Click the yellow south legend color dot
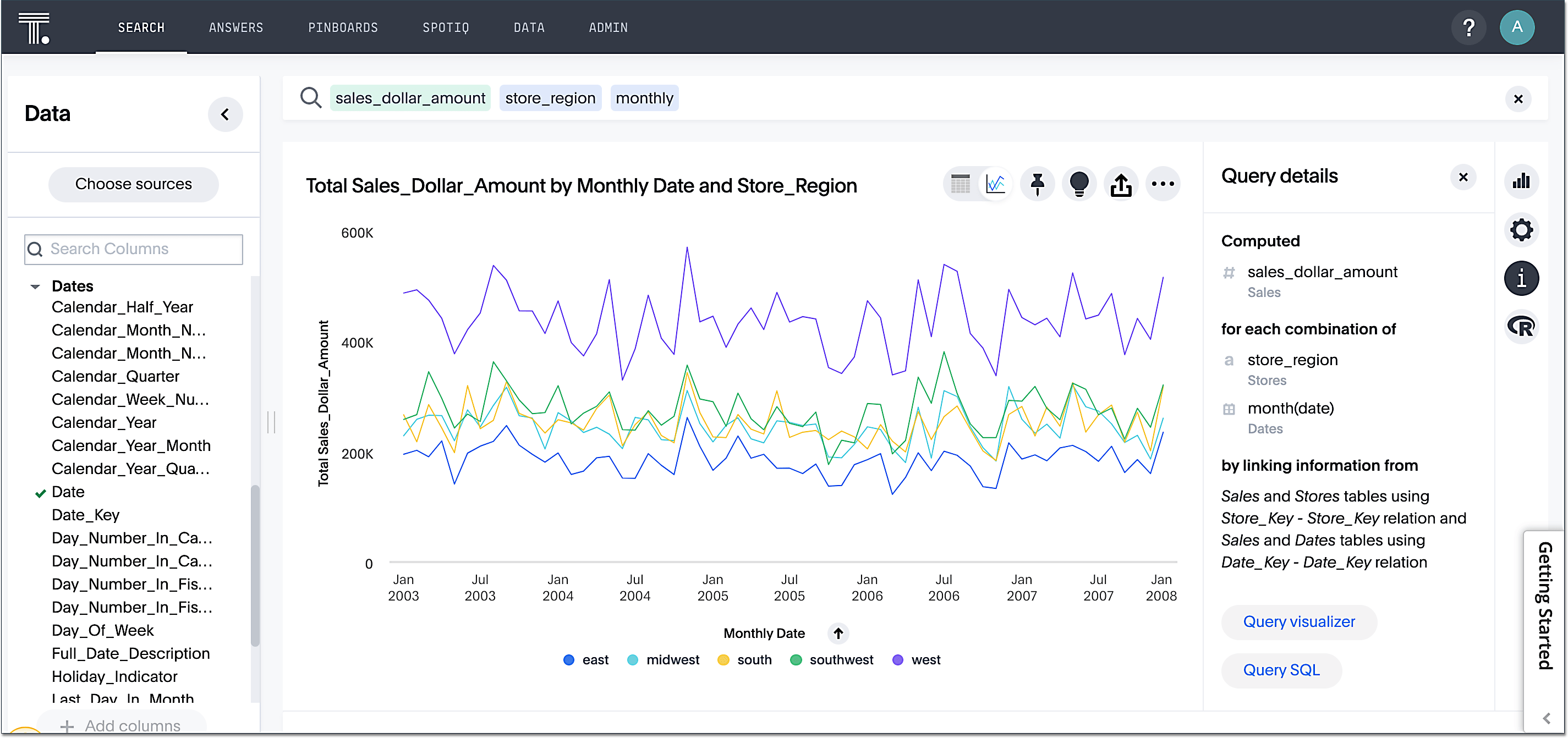 pos(723,659)
